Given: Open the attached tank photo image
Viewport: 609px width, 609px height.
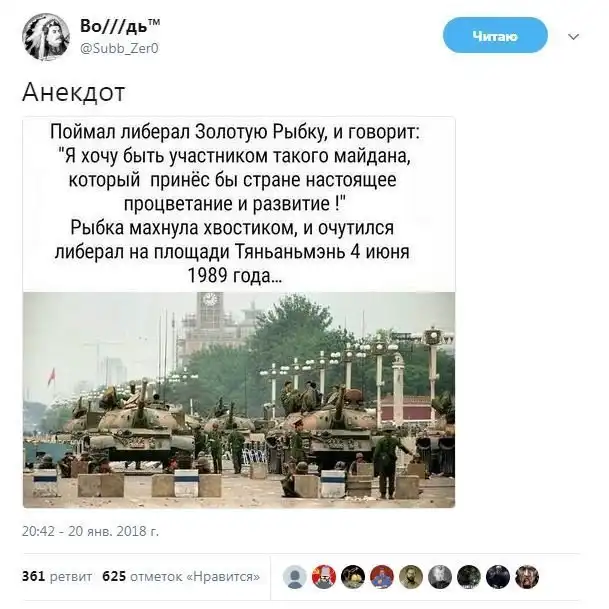Looking at the screenshot, I should pos(239,400).
